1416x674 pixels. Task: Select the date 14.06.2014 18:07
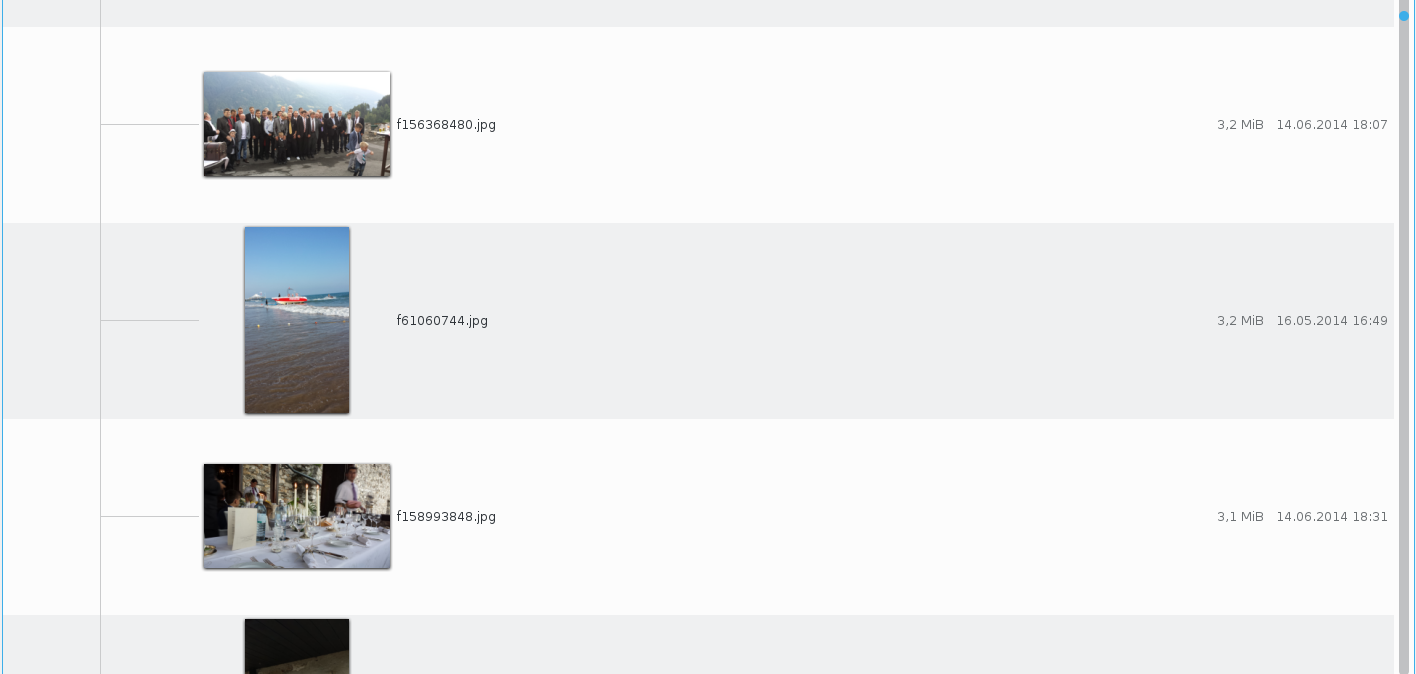[1332, 125]
